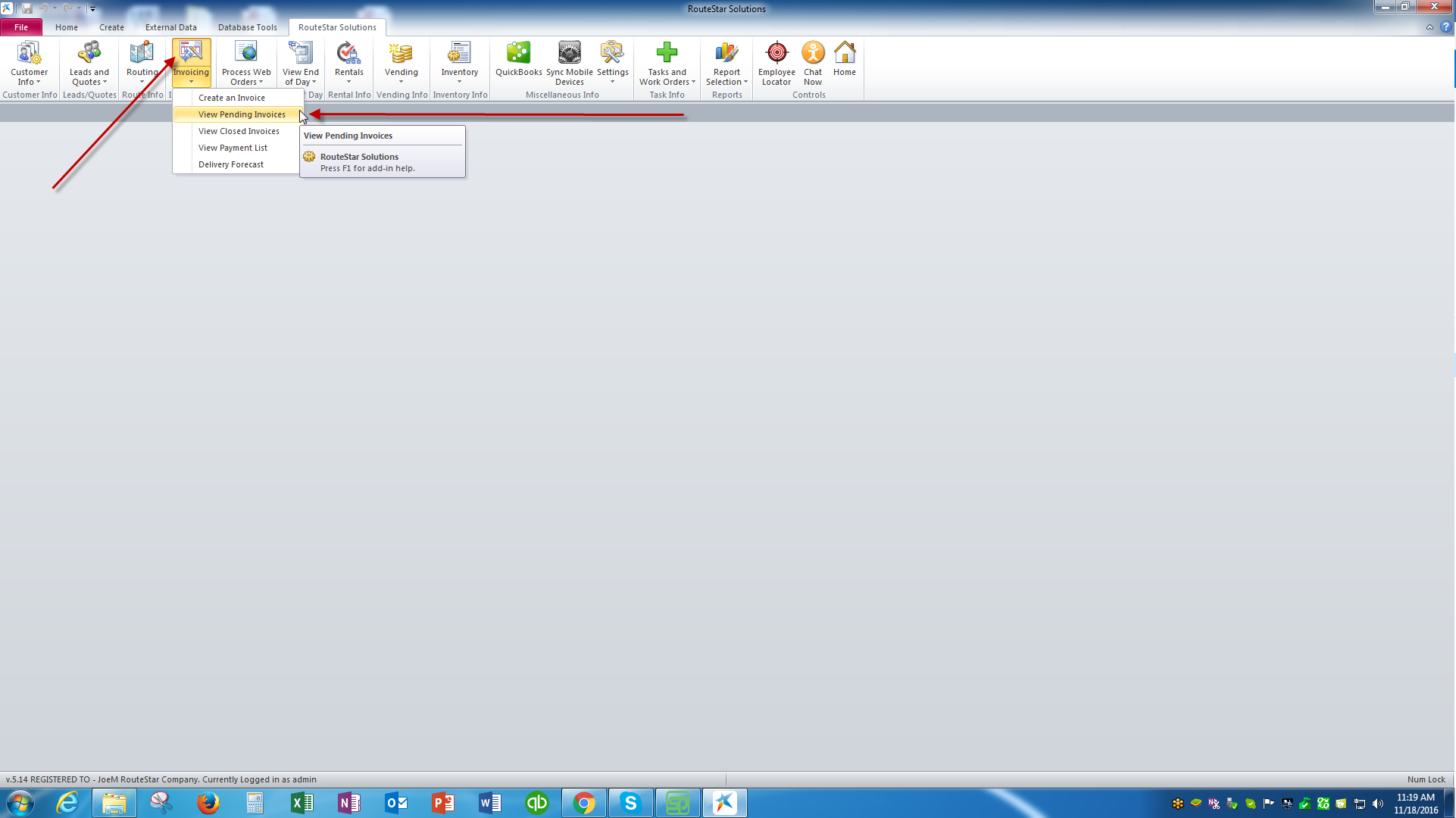This screenshot has height=818, width=1456.
Task: Open the Windows Start menu
Action: [x=20, y=803]
